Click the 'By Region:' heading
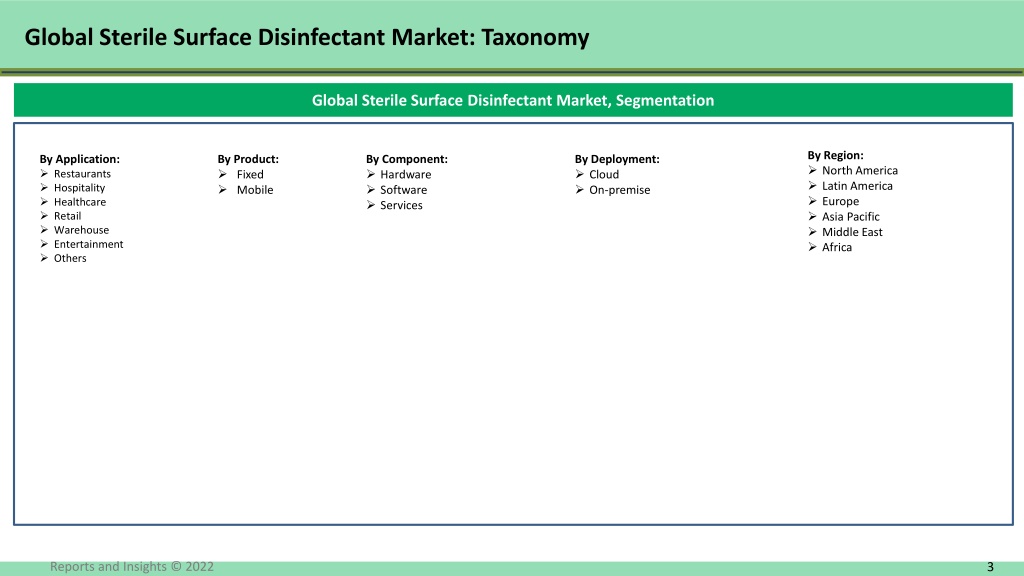The image size is (1024, 576). tap(835, 155)
